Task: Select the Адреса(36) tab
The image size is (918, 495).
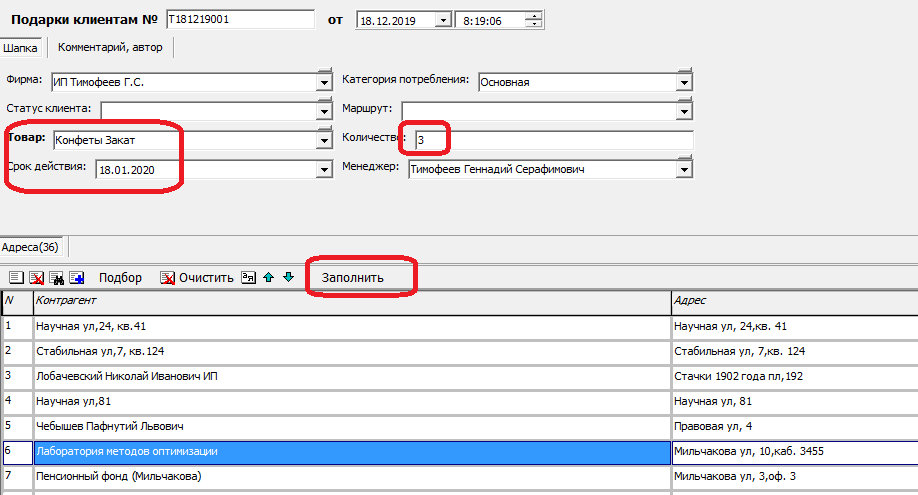Action: coord(30,247)
